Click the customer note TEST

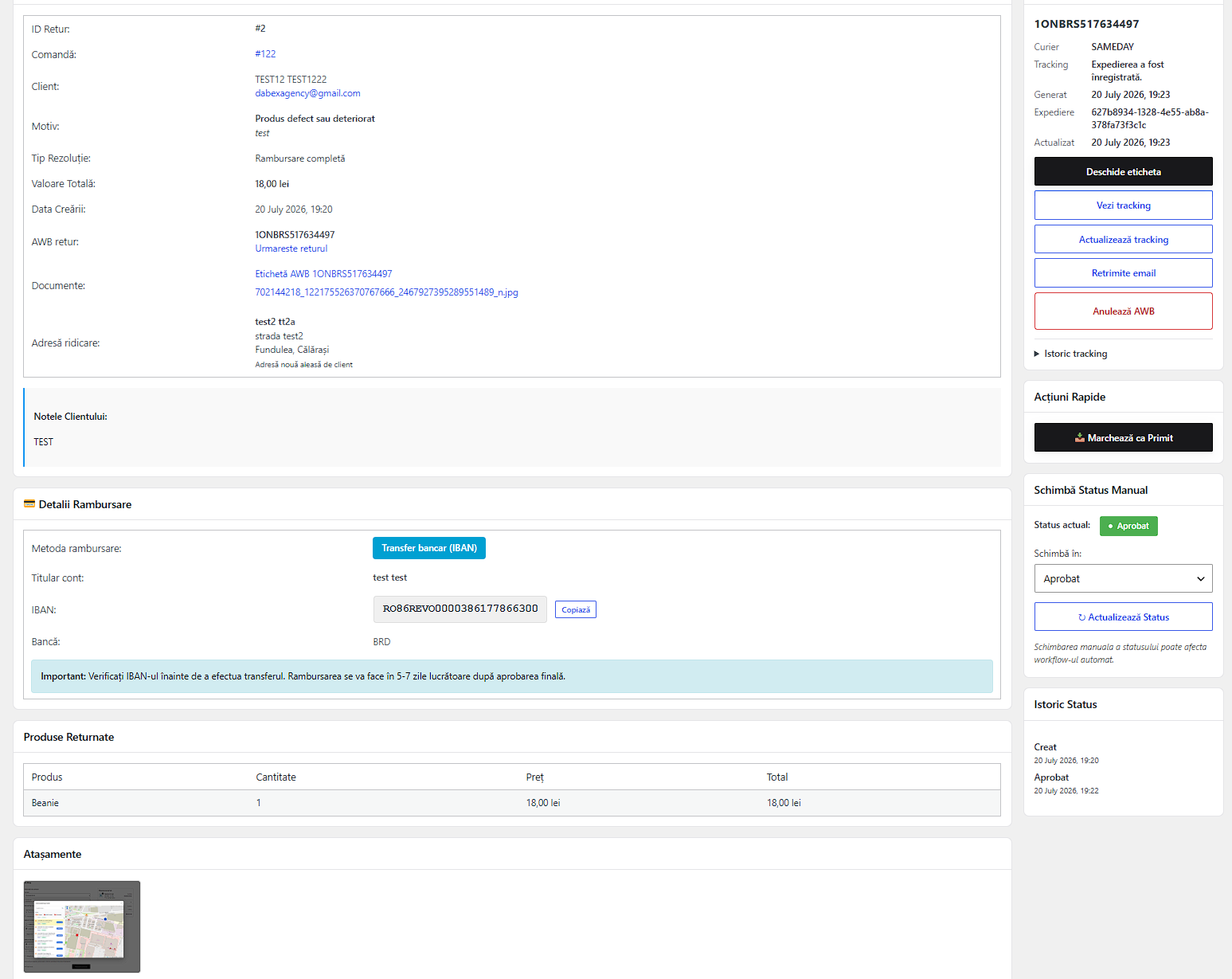[x=44, y=442]
